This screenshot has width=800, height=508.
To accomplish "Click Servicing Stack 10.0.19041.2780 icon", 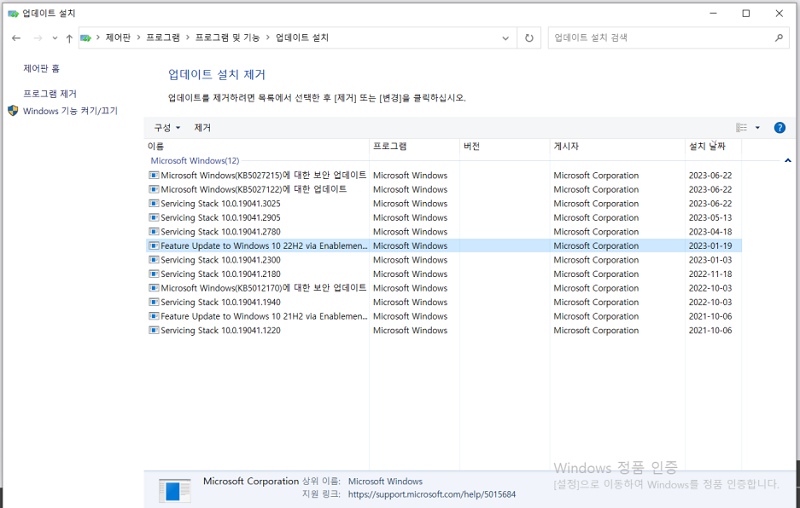I will [x=154, y=232].
